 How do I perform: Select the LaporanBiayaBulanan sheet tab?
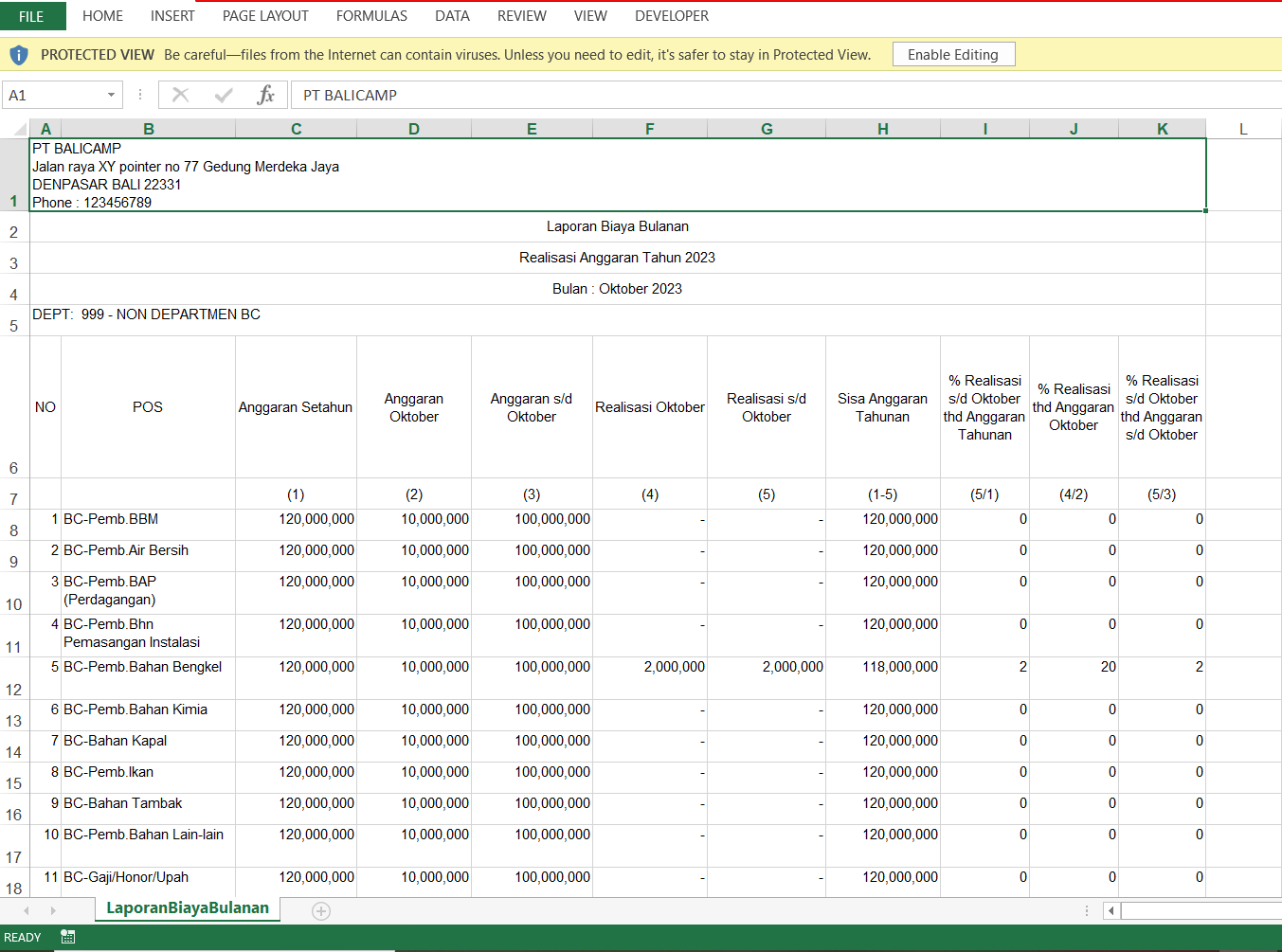[x=188, y=907]
